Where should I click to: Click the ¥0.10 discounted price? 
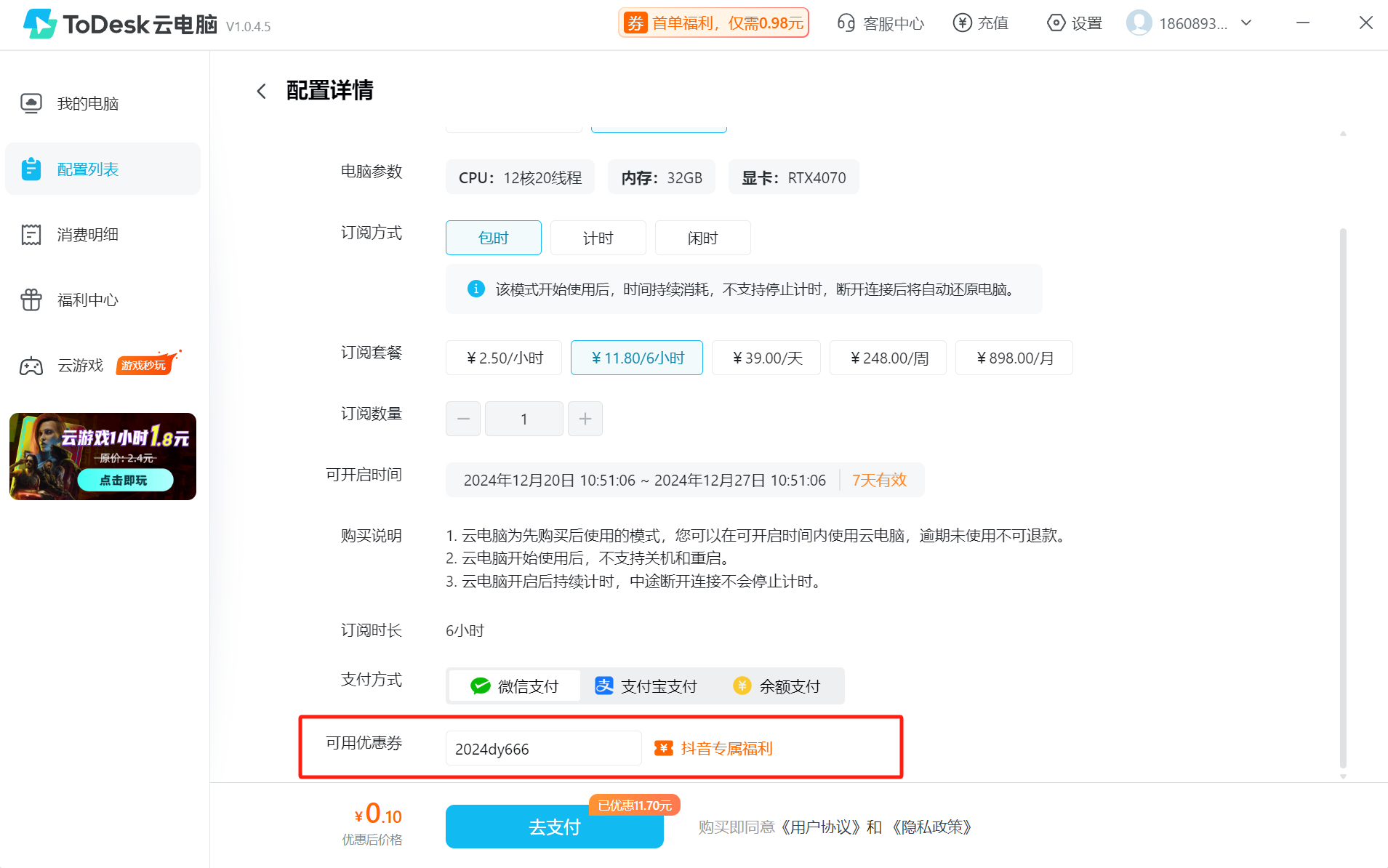pos(378,813)
